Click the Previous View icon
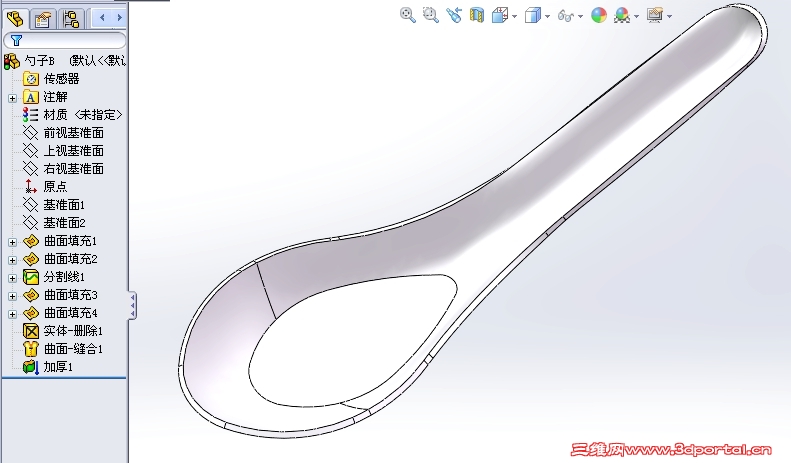This screenshot has width=791, height=463. pos(454,15)
